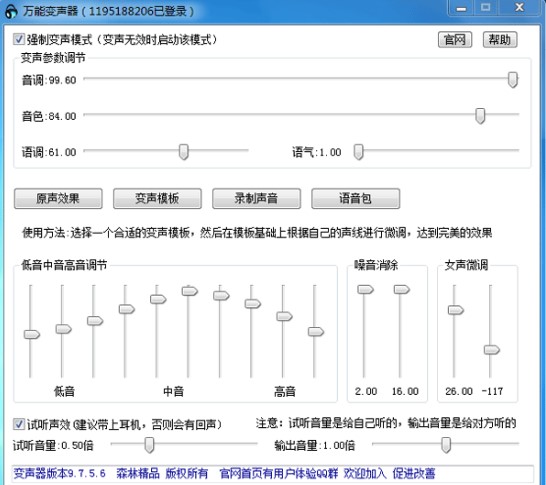Viewport: 546px width, 485px height.
Task: Click the 输出音量 slider thumb at 1.00倍
Action: 446,445
